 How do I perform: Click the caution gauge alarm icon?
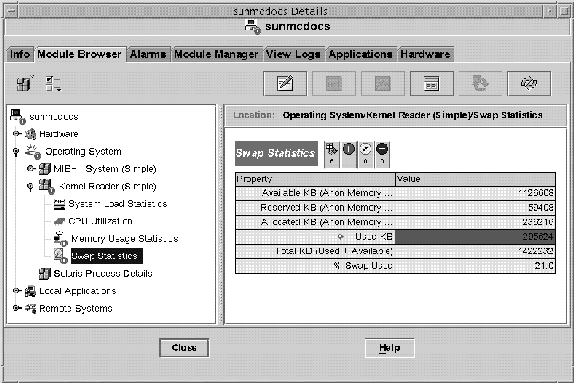coord(365,155)
